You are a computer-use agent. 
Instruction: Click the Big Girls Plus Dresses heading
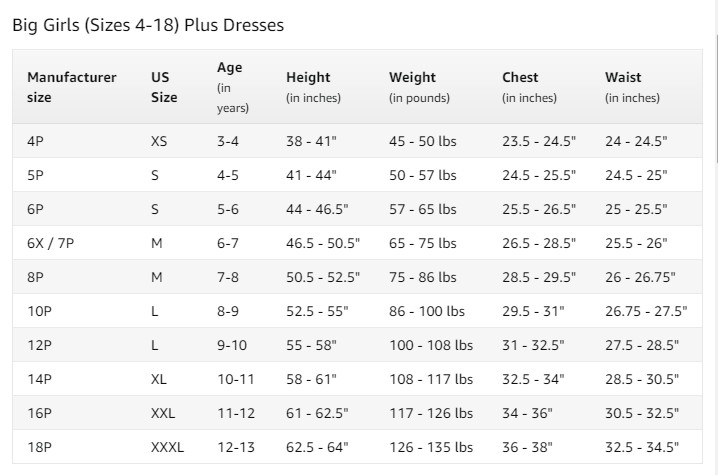click(148, 25)
